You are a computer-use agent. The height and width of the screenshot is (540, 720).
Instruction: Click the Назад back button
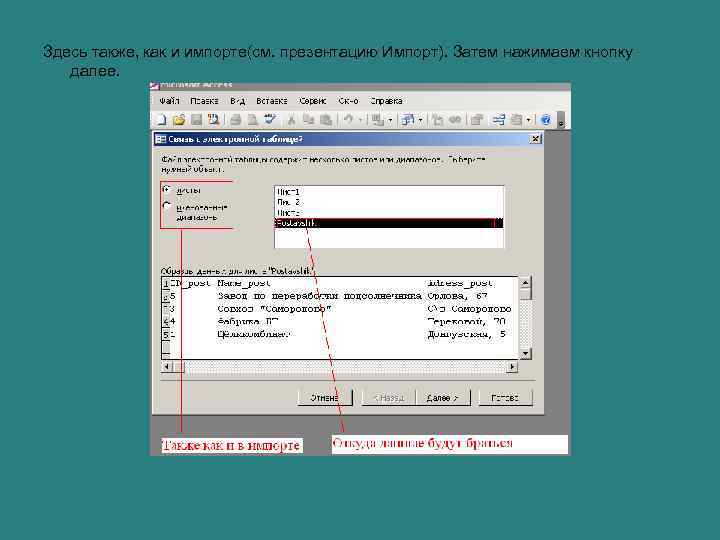point(389,398)
